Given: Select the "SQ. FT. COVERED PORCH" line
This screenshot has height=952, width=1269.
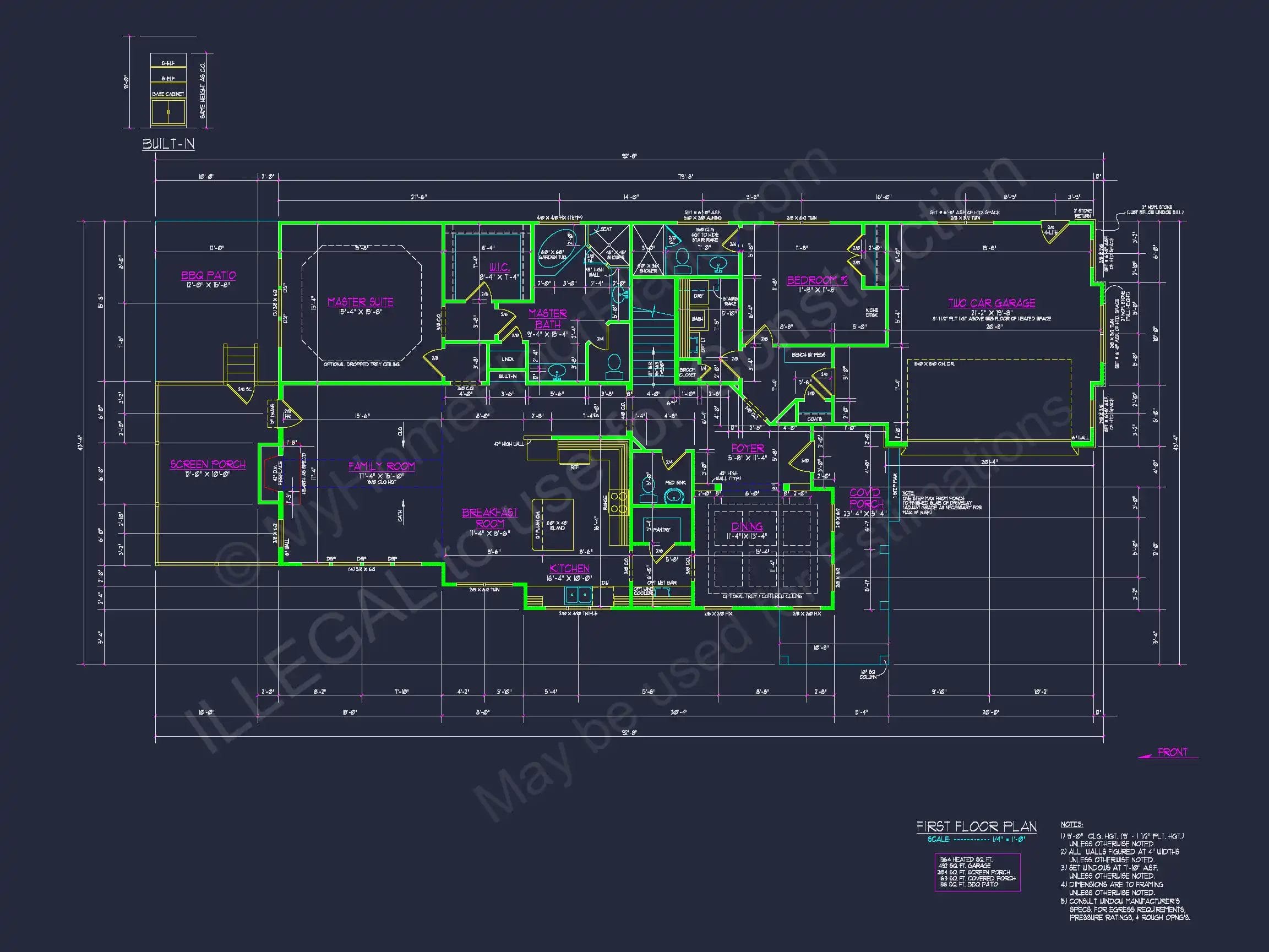Looking at the screenshot, I should pos(977,879).
